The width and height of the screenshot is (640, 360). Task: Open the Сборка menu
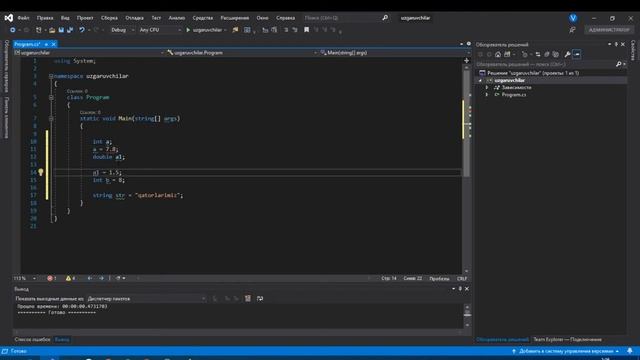[109, 18]
